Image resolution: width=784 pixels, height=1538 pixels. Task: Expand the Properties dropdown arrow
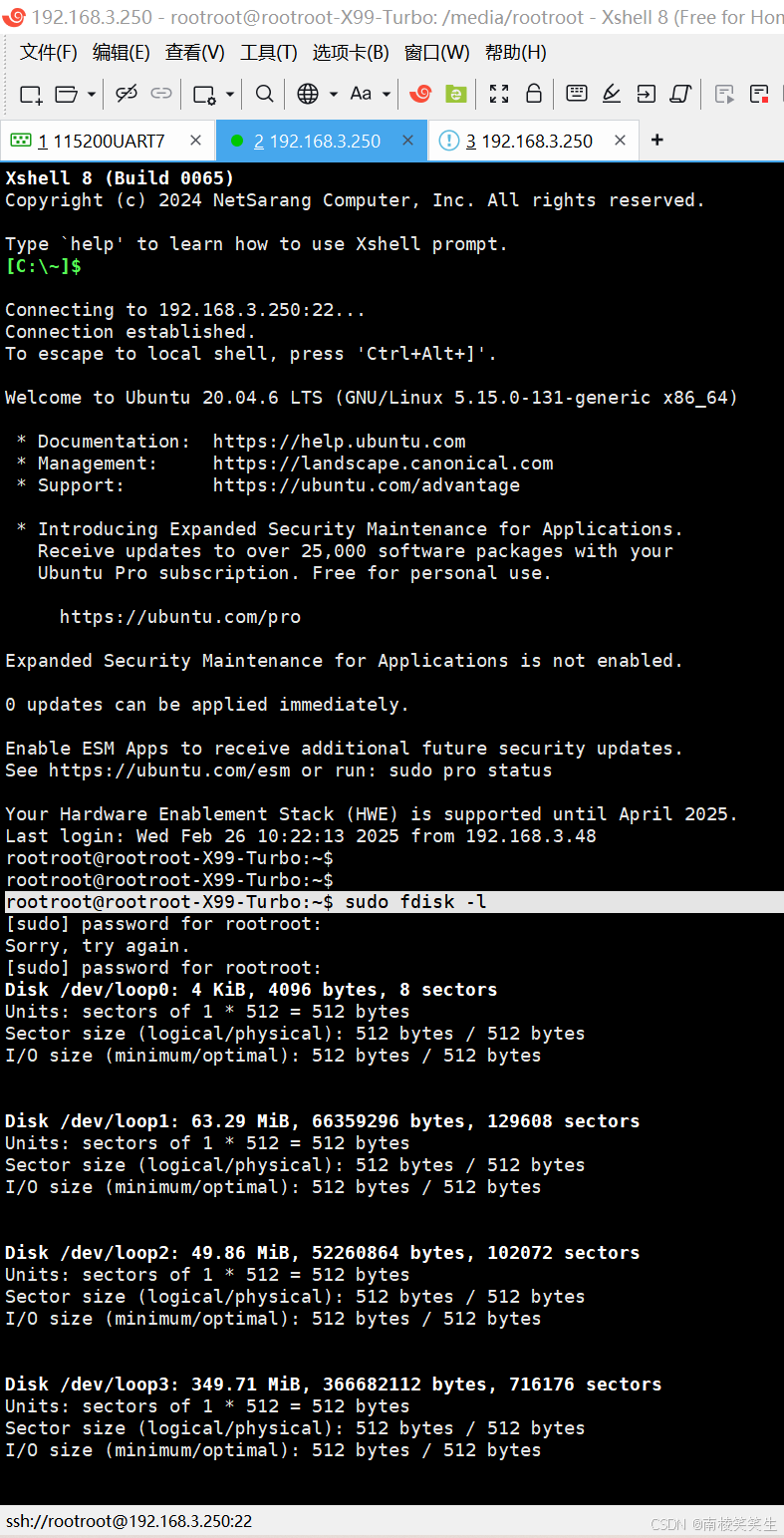pos(229,95)
